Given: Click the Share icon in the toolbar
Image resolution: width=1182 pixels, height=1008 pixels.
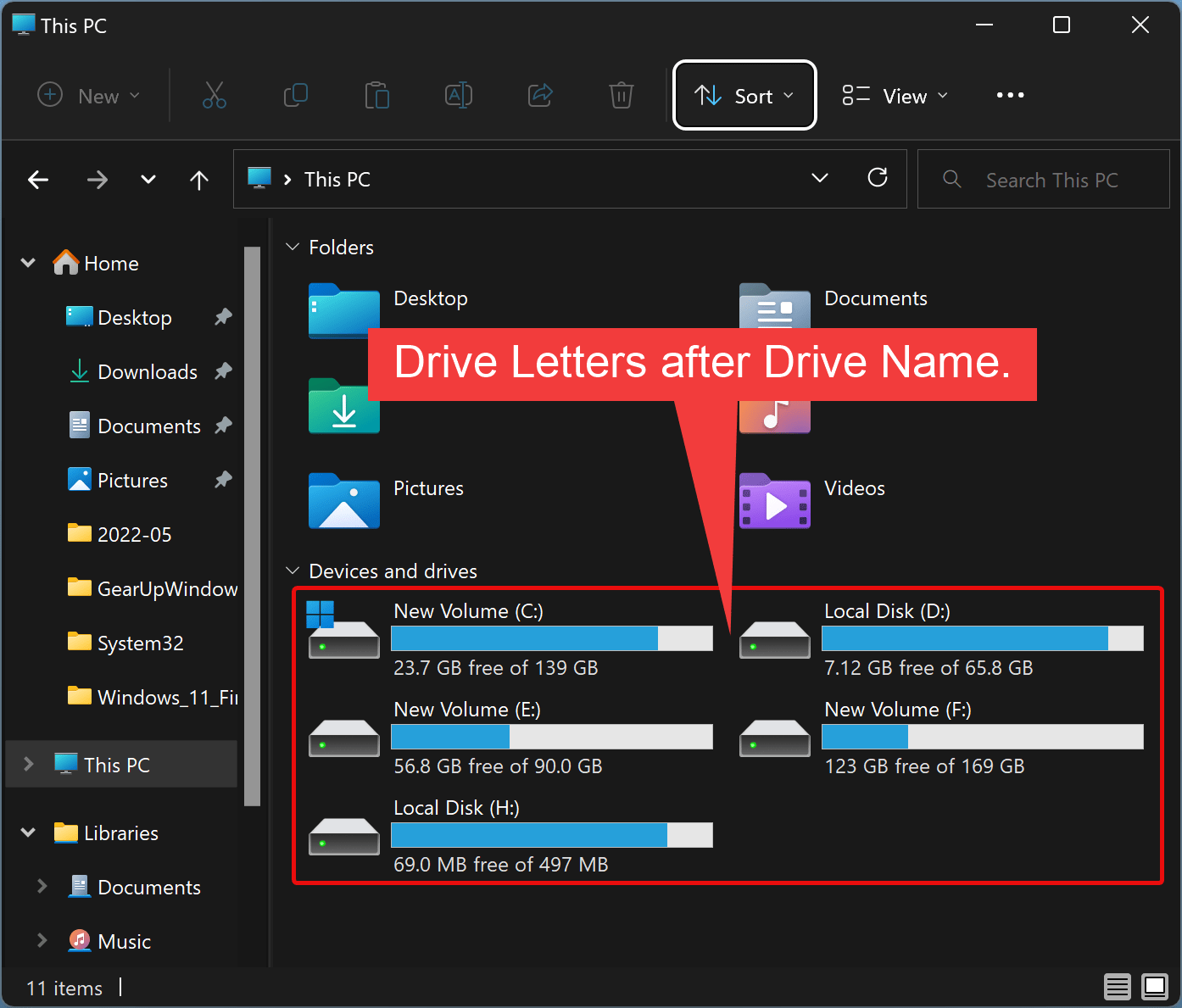Looking at the screenshot, I should tap(540, 95).
